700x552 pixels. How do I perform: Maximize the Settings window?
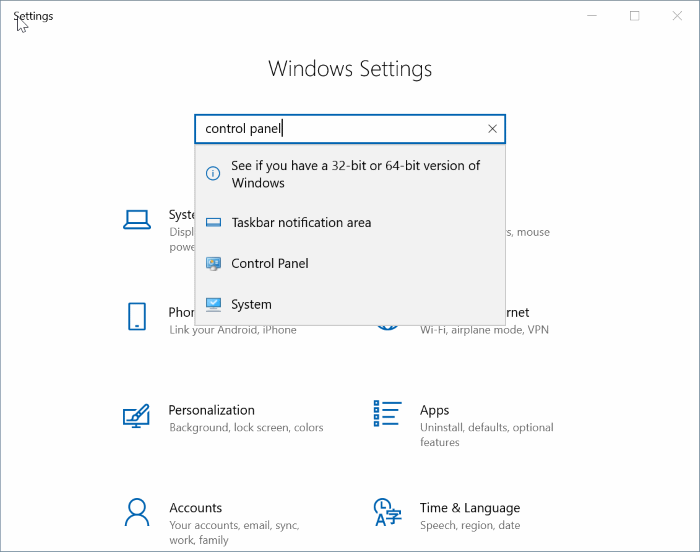click(x=634, y=16)
